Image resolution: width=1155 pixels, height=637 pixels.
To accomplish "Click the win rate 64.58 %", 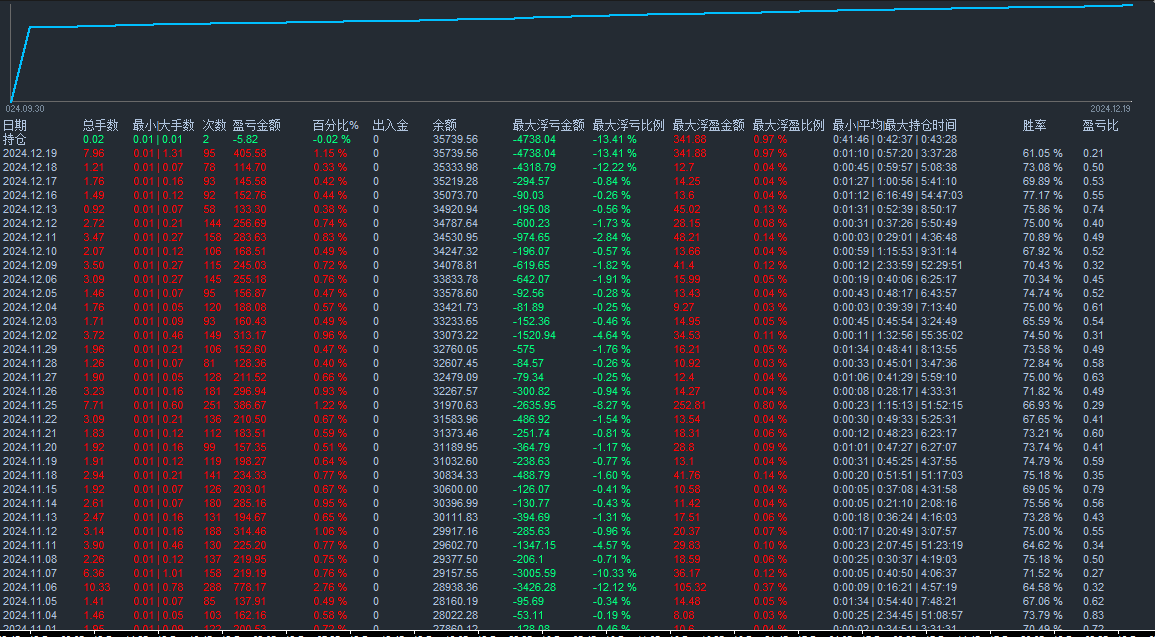I will pos(1043,587).
